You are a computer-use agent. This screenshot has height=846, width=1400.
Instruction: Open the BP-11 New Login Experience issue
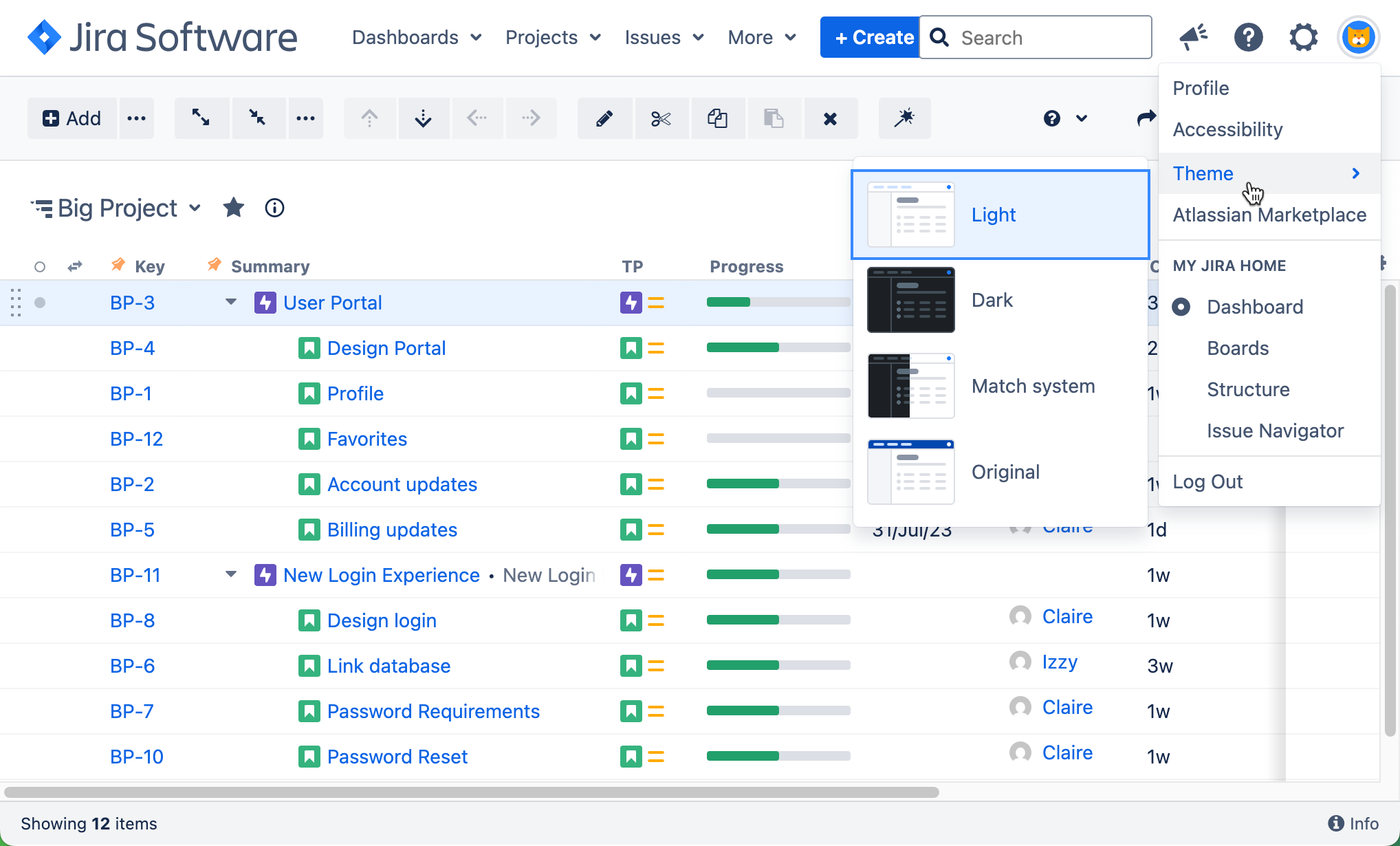(381, 575)
